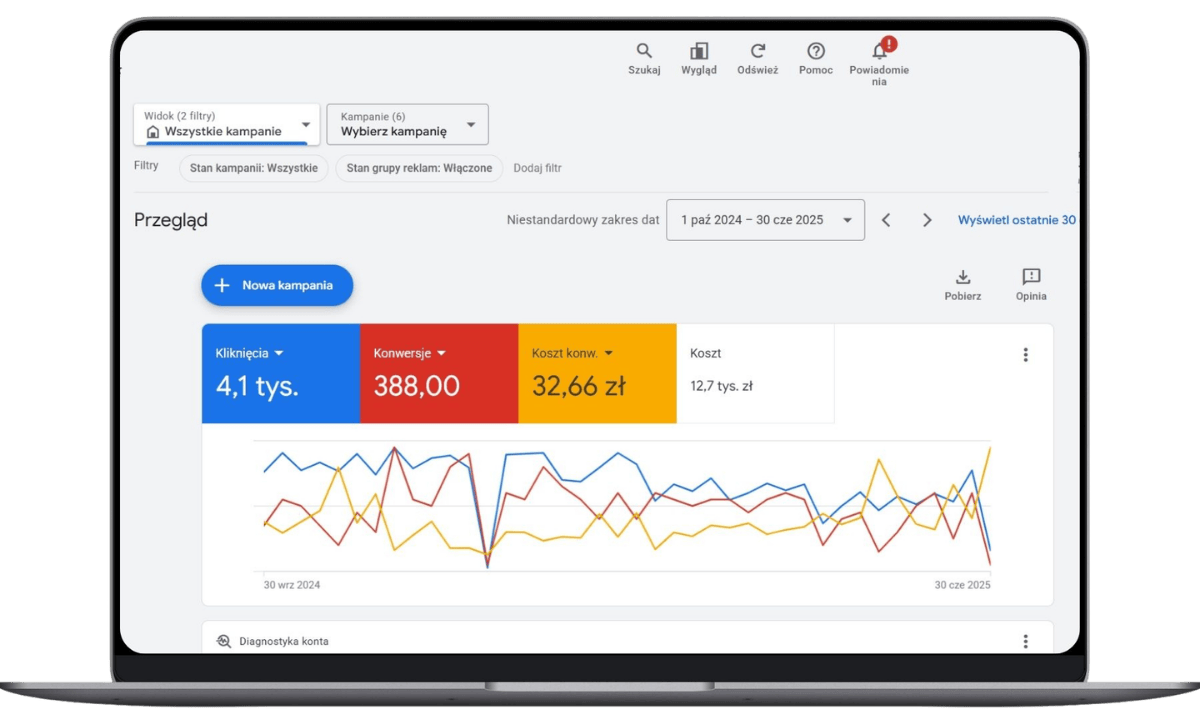Toggle the Stan grupy reklam: Włączone chip
The width and height of the screenshot is (1200, 720).
pos(419,168)
